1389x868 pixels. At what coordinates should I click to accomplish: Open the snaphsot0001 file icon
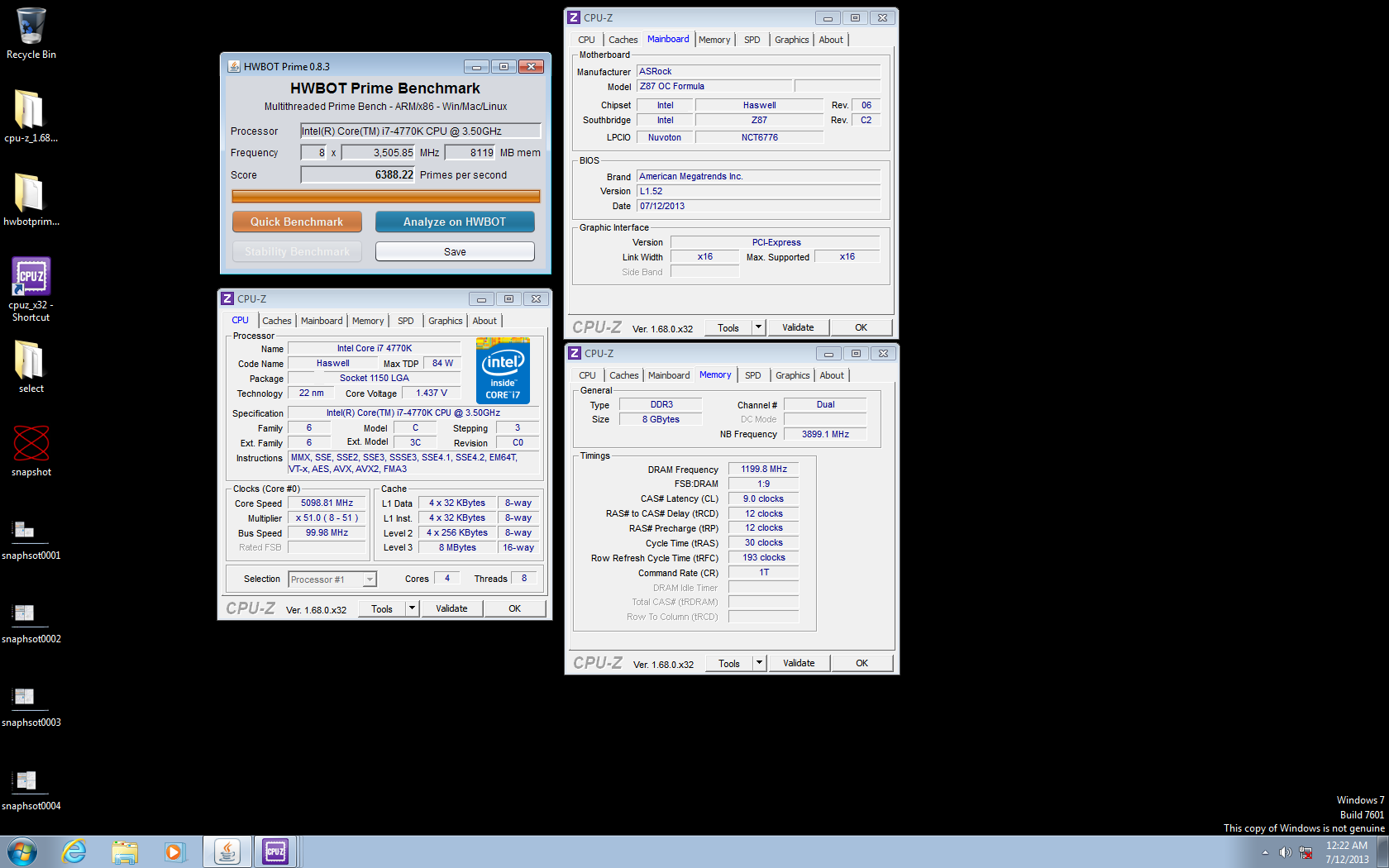[x=31, y=537]
